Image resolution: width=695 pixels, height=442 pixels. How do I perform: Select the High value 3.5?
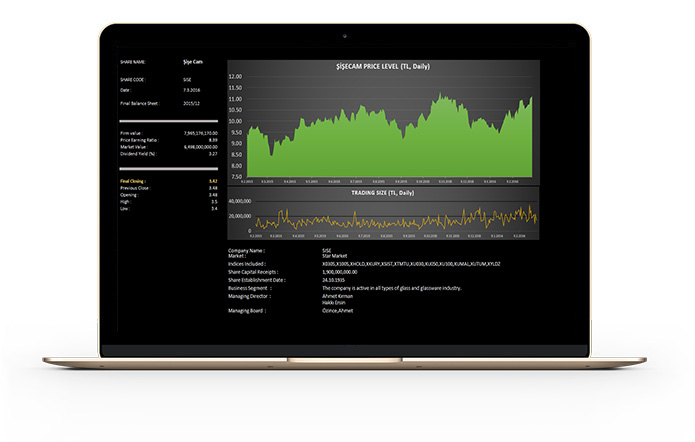tap(215, 202)
